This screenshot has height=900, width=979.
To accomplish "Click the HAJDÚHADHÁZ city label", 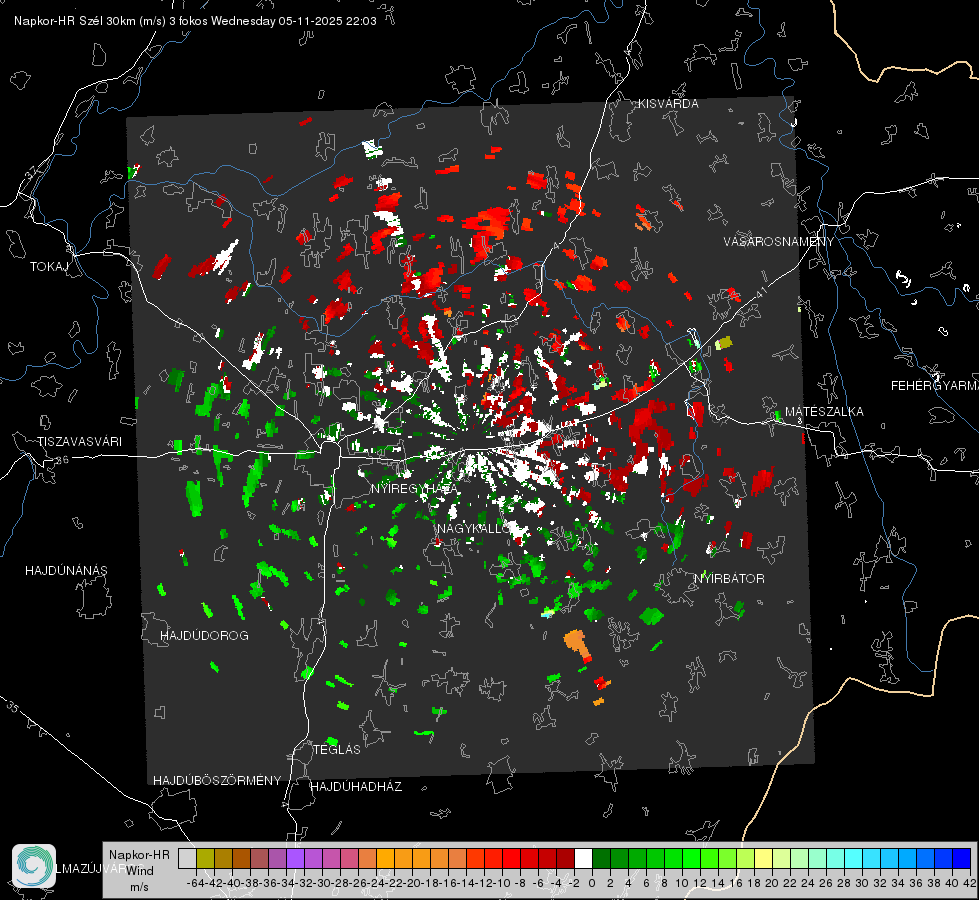I will (x=356, y=787).
